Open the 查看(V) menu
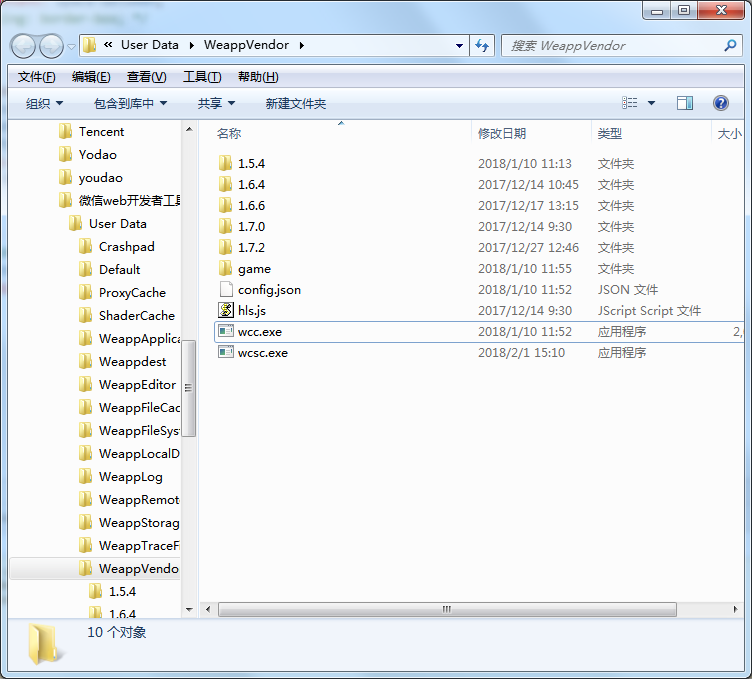This screenshot has height=679, width=752. [x=146, y=77]
